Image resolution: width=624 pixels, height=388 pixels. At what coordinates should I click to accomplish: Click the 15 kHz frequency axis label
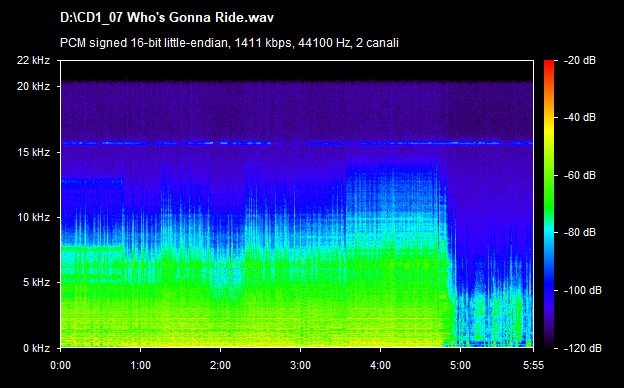[x=33, y=152]
